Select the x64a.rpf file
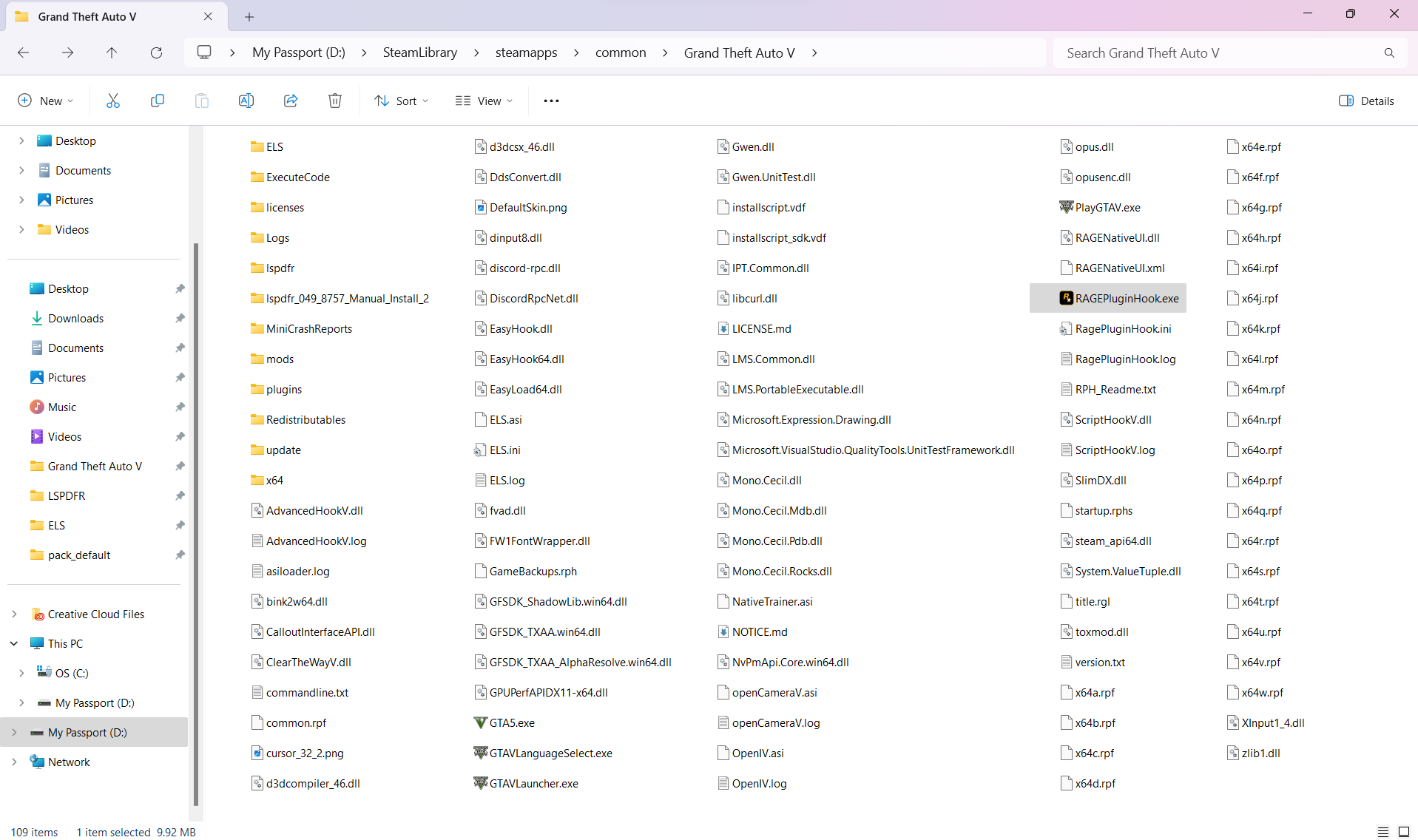The height and width of the screenshot is (840, 1418). point(1087,692)
